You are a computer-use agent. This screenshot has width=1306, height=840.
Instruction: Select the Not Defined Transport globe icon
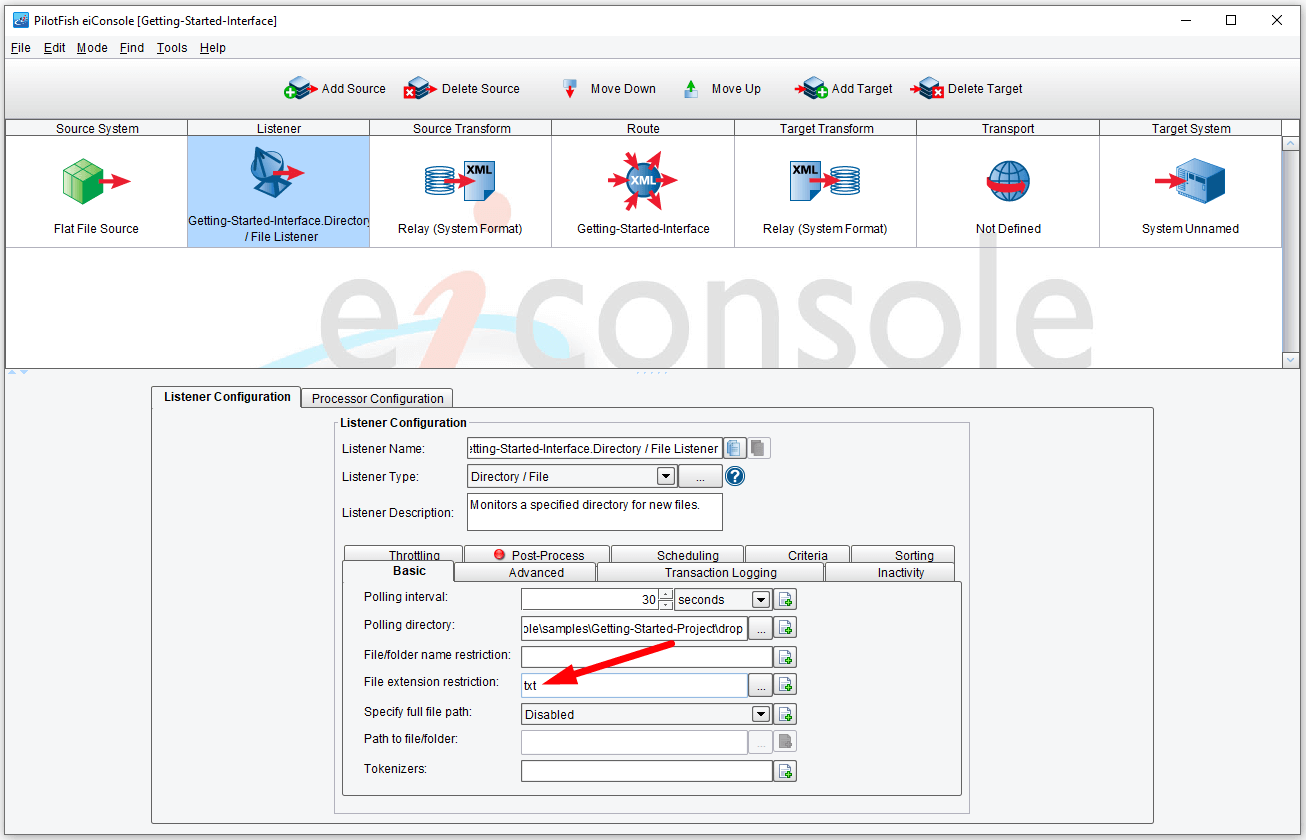coord(1008,181)
